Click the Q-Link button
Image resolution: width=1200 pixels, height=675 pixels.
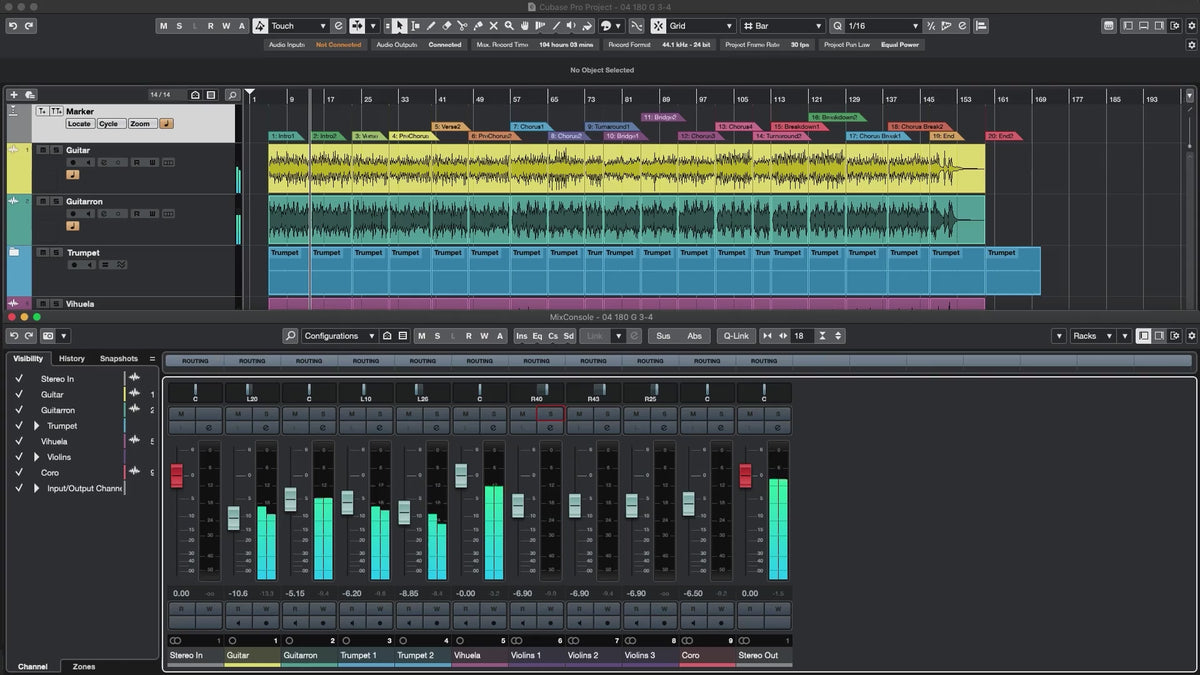click(x=735, y=336)
